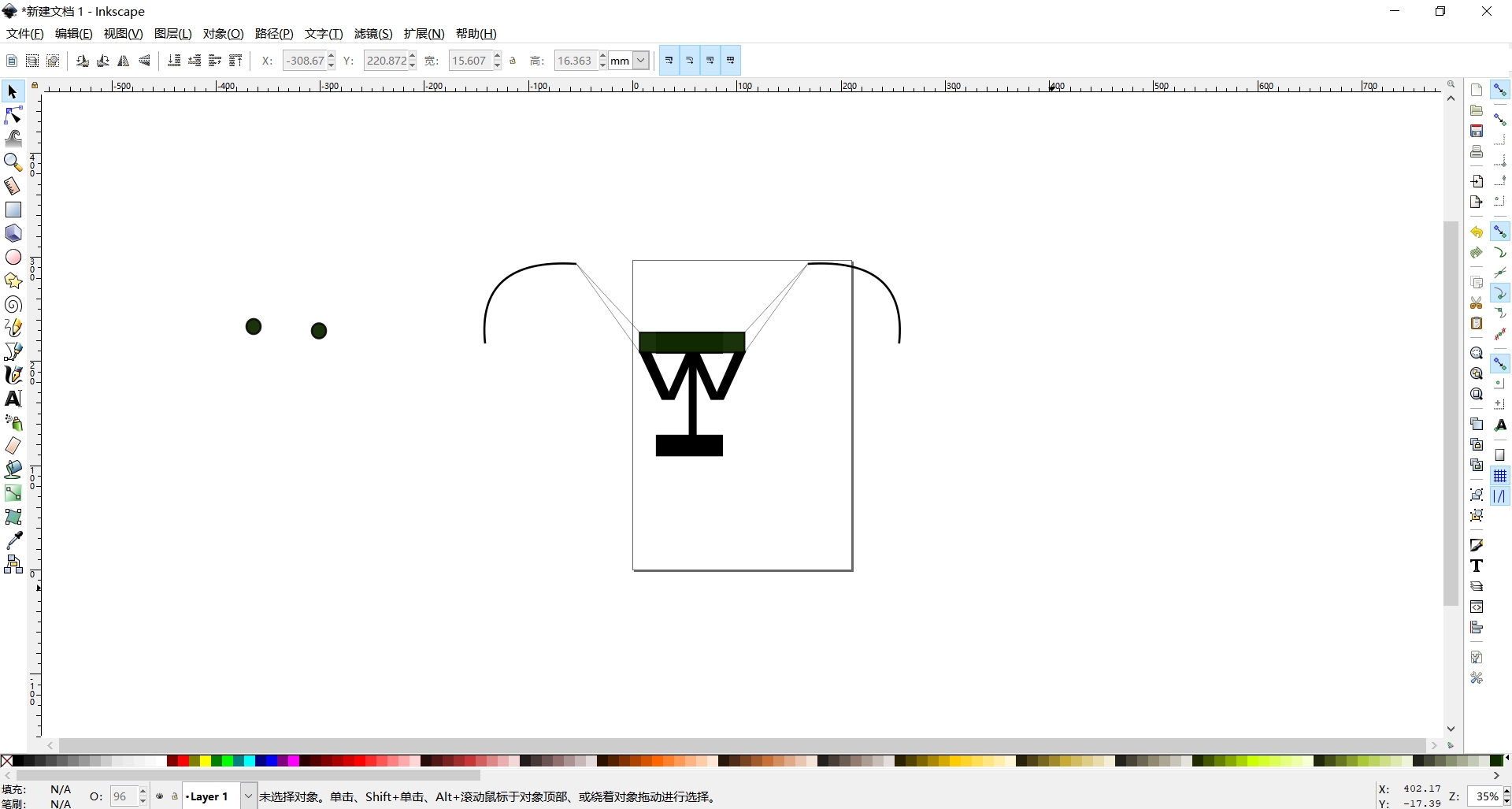
Task: Select the Gradient tool
Action: click(x=13, y=493)
